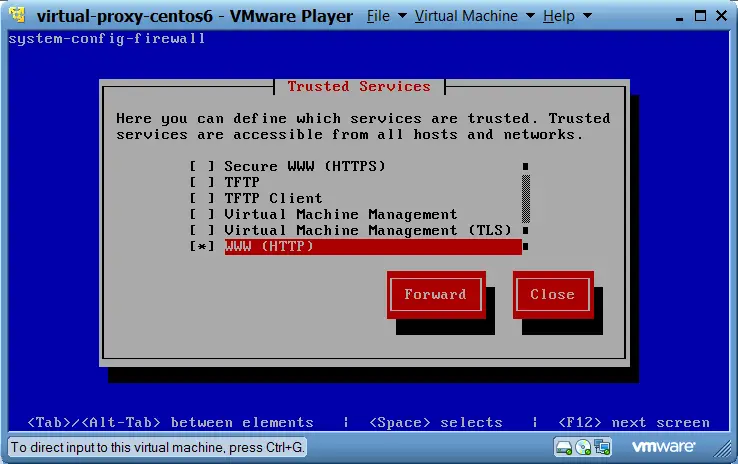Click the VMware Player title bar app icon
This screenshot has width=738, height=464.
coord(17,15)
